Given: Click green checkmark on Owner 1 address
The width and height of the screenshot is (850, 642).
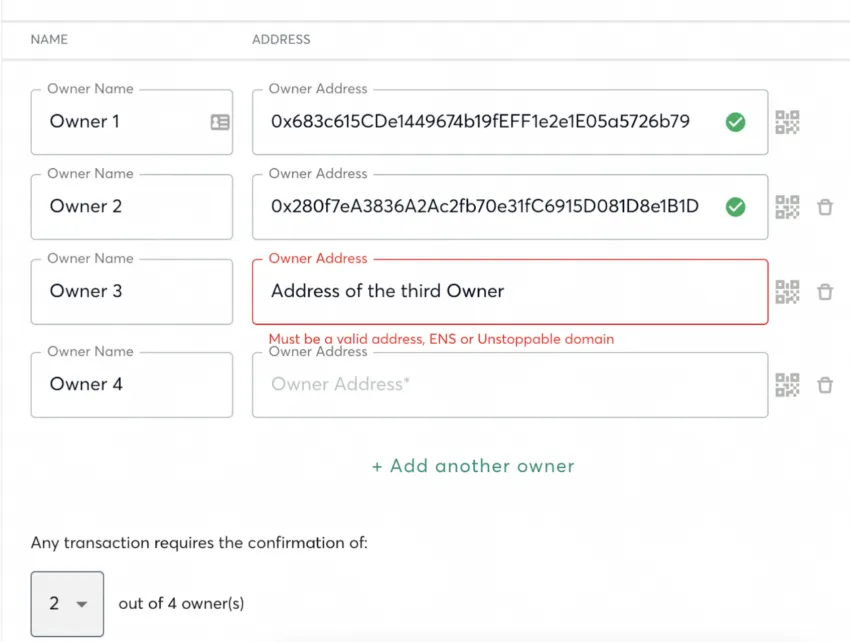Looking at the screenshot, I should pyautogui.click(x=736, y=122).
